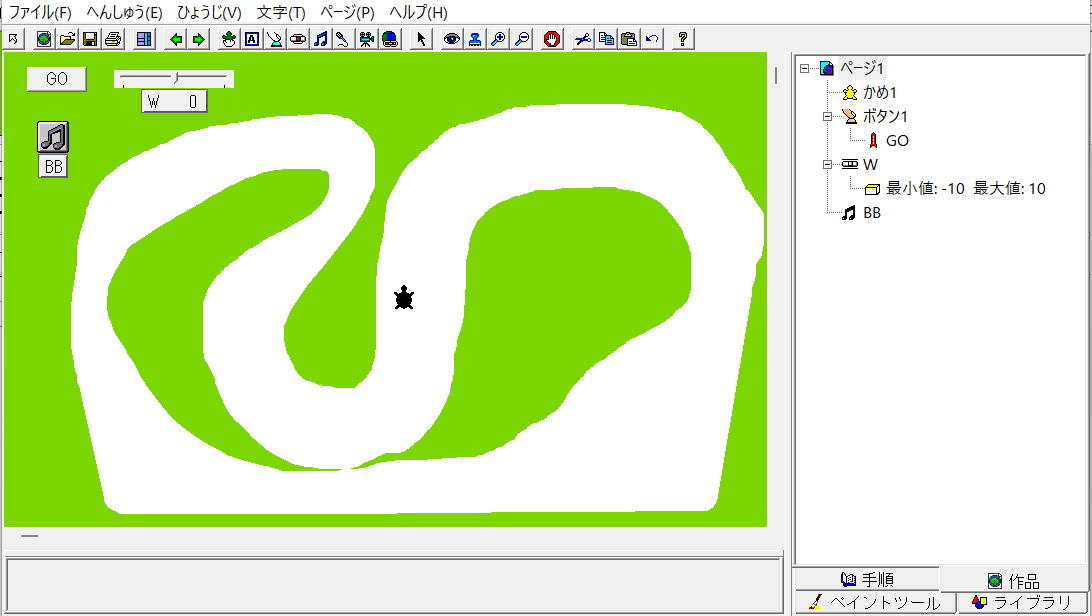The width and height of the screenshot is (1092, 616).
Task: Select the W item in the tree
Action: (870, 164)
